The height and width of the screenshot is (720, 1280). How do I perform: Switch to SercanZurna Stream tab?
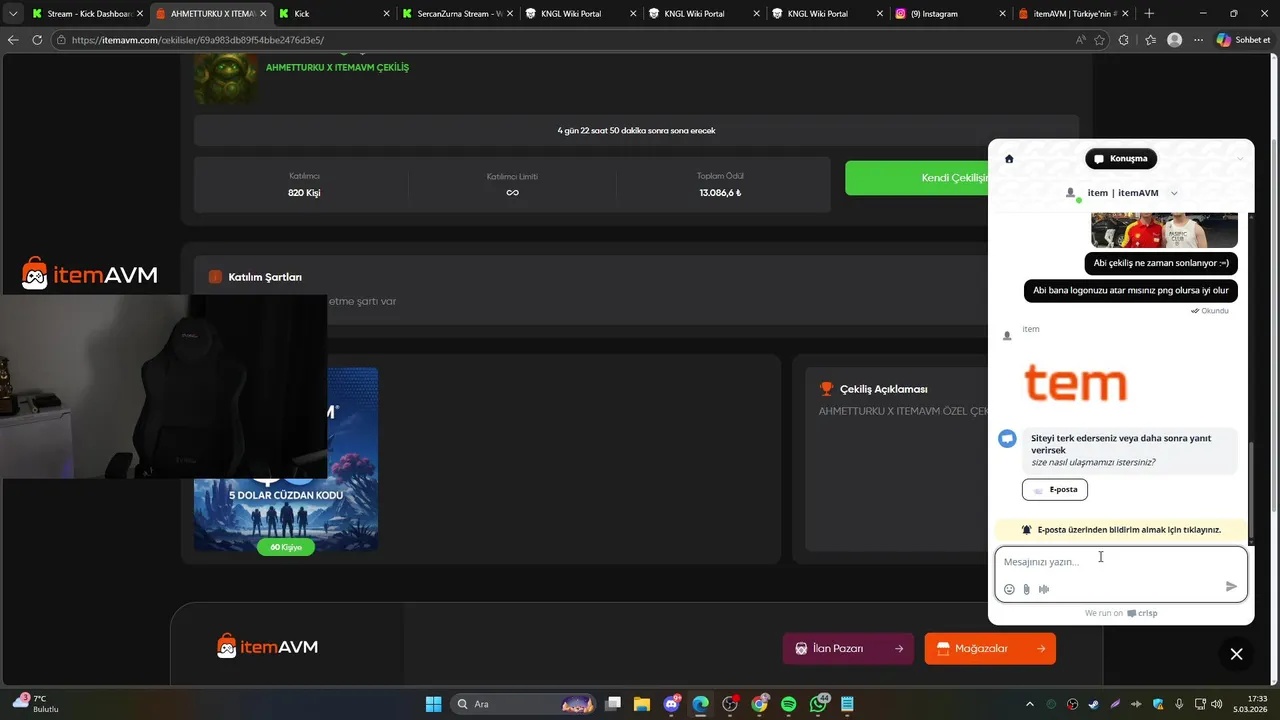pos(456,14)
